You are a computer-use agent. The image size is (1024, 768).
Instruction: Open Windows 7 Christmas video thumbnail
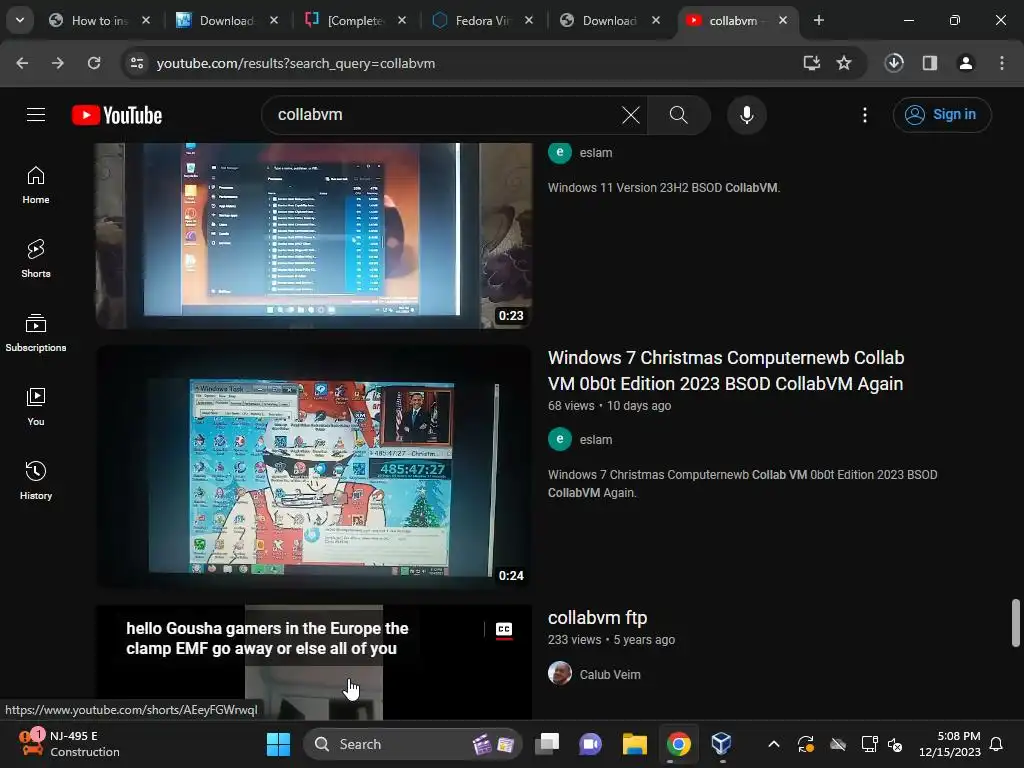tap(313, 468)
